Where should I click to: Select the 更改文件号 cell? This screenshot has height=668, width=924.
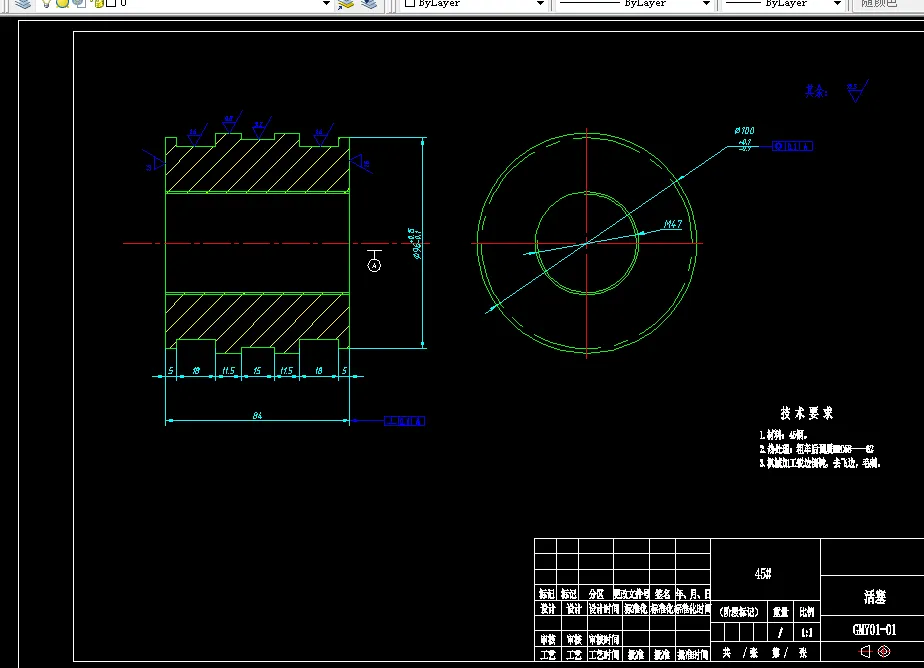coord(632,594)
